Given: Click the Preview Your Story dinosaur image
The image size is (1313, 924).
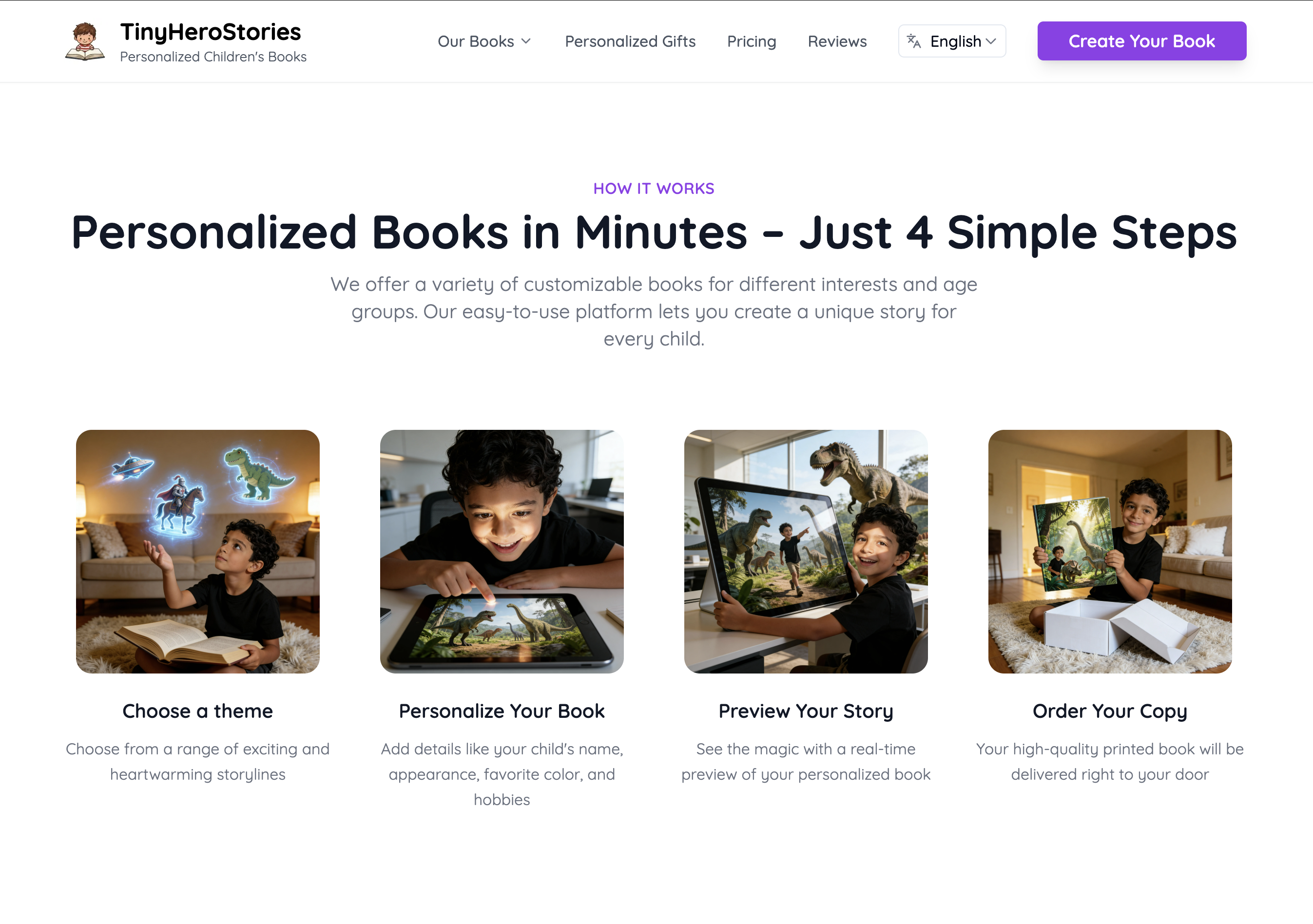Looking at the screenshot, I should pyautogui.click(x=806, y=551).
